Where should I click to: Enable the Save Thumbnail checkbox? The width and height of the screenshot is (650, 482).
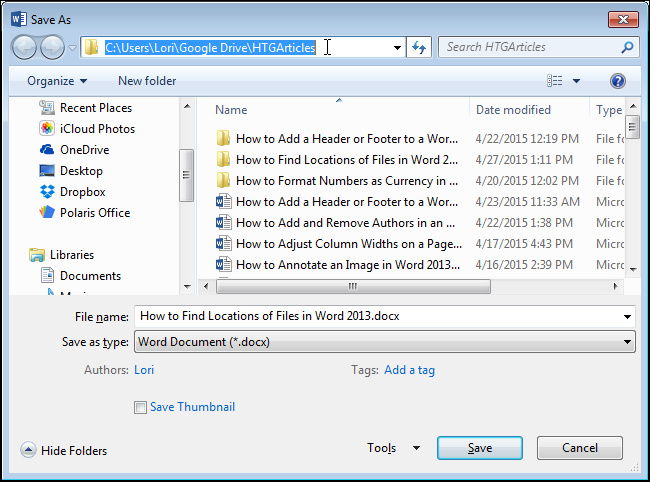click(140, 407)
